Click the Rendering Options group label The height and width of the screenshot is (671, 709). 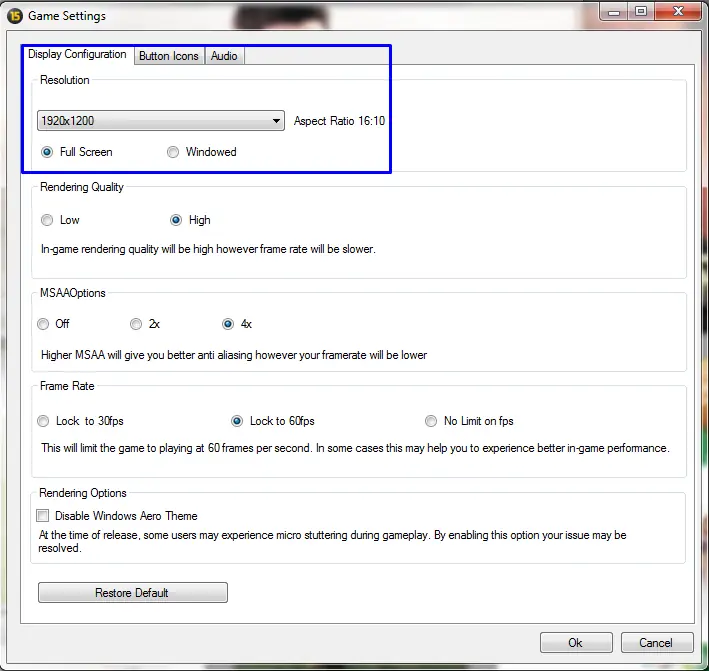[83, 493]
